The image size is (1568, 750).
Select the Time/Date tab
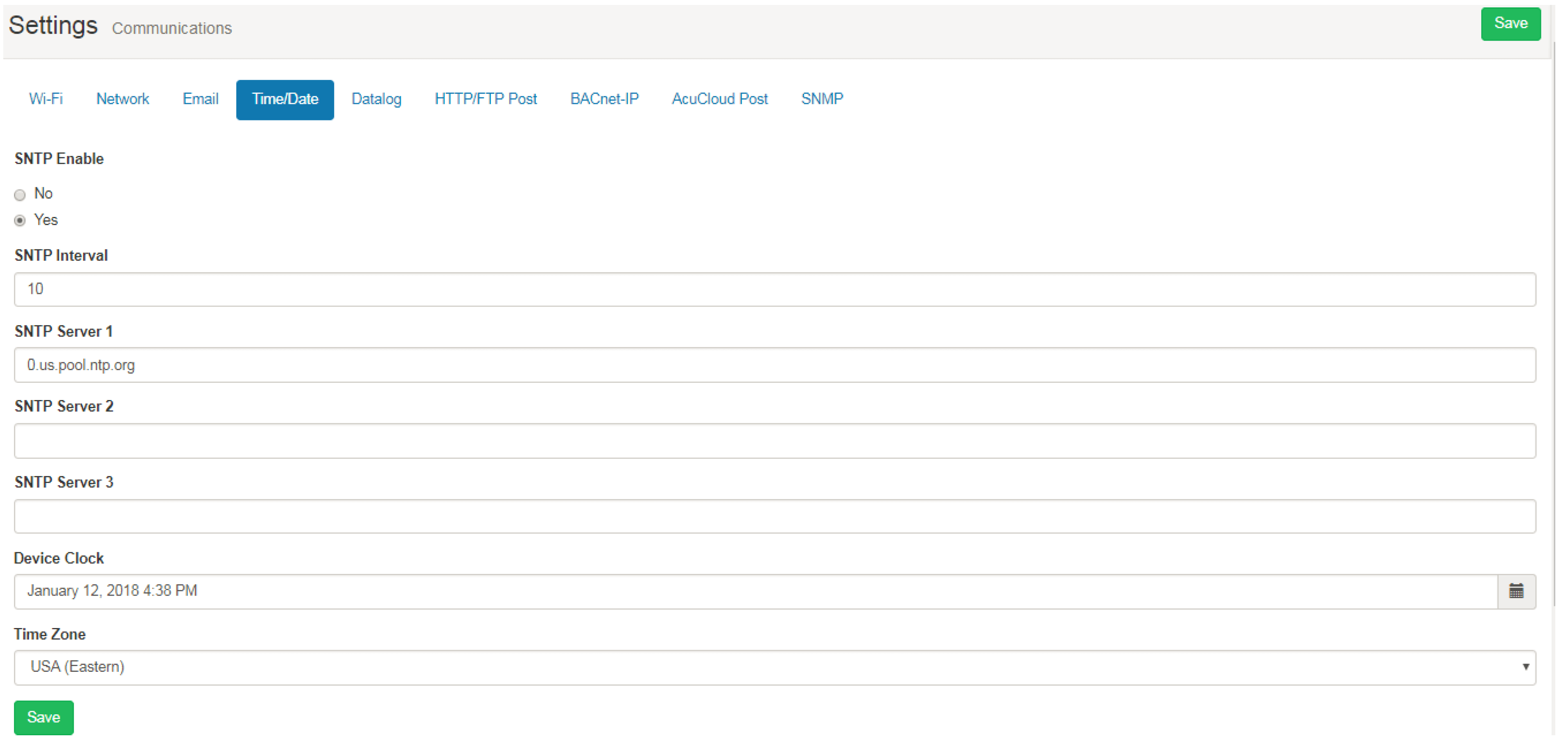(285, 100)
